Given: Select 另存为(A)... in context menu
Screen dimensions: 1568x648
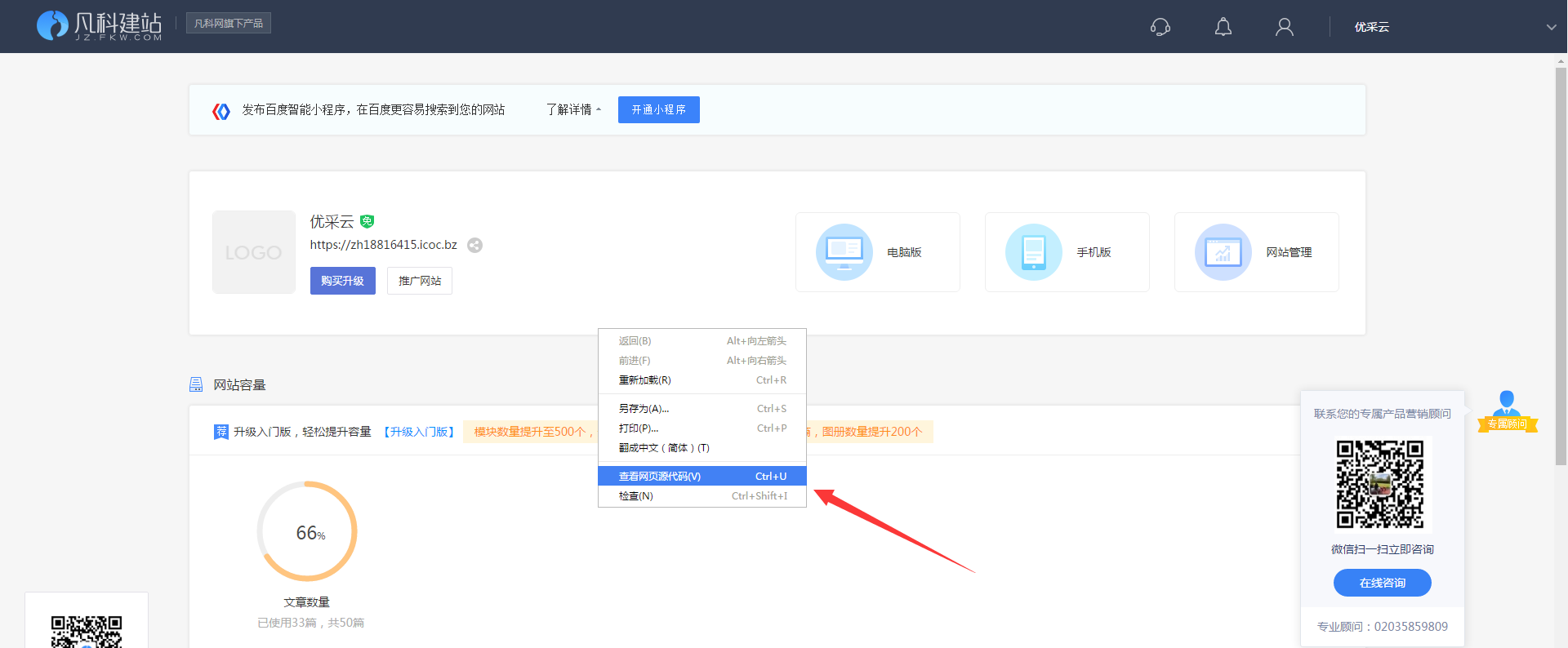Looking at the screenshot, I should (702, 409).
